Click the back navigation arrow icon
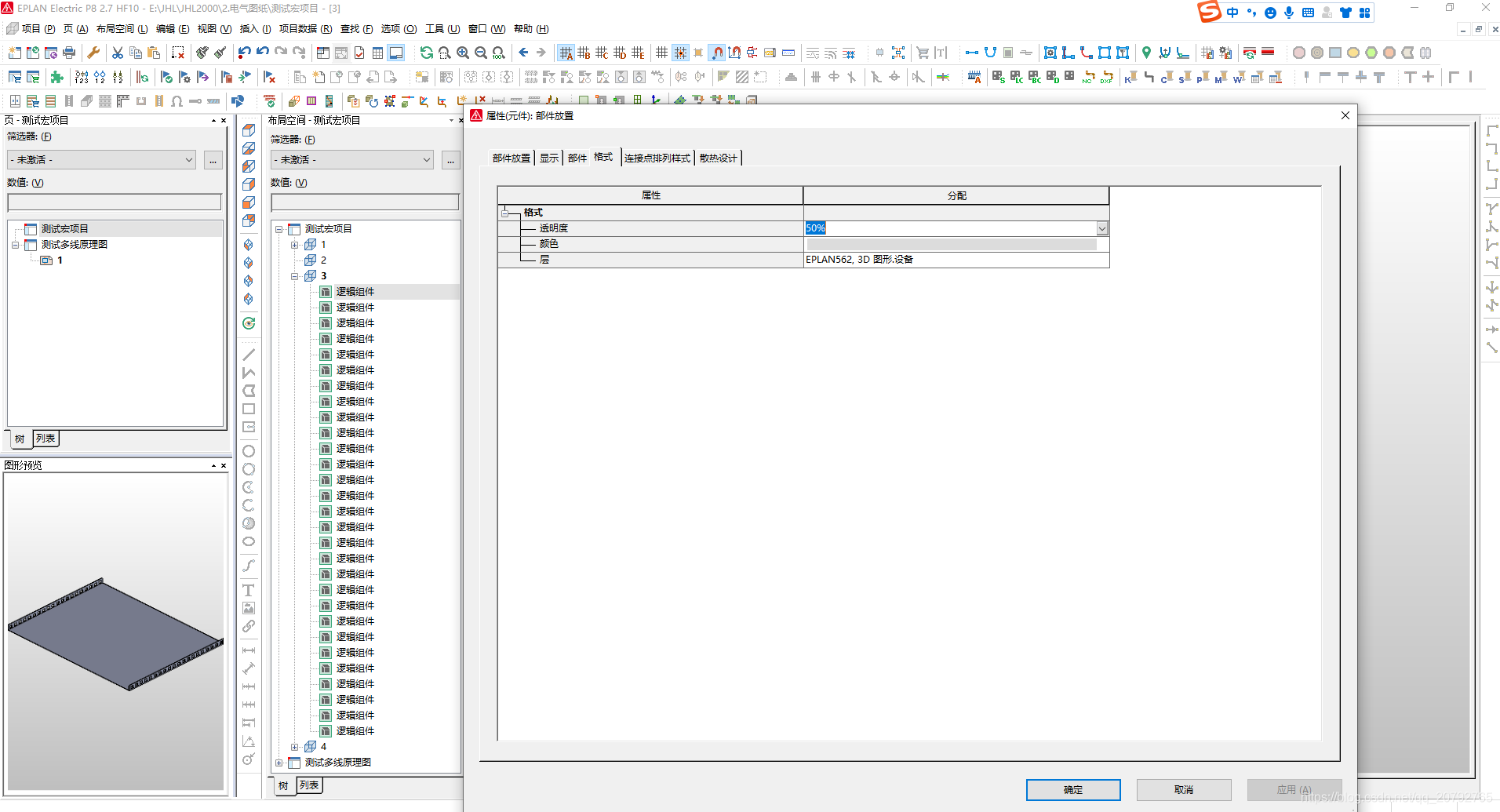This screenshot has height=812, width=1500. (523, 53)
